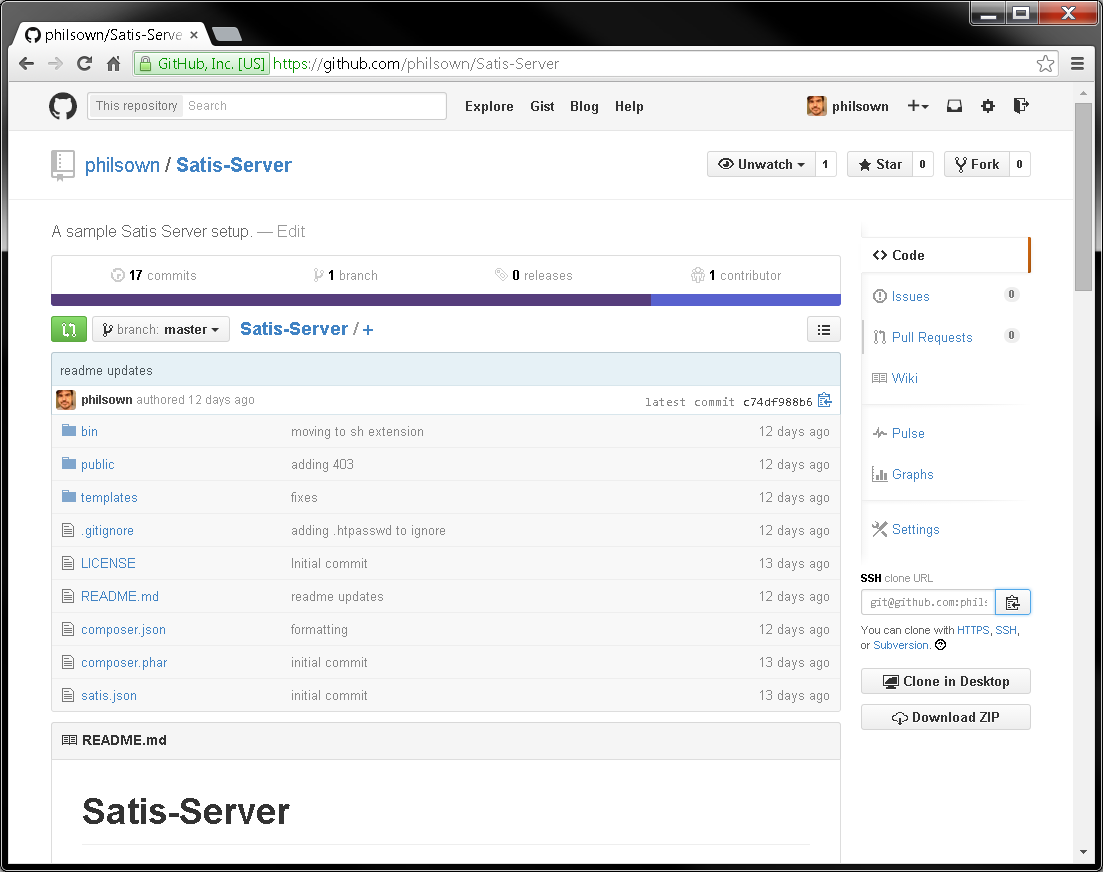The image size is (1103, 872).
Task: Click Explore in top navigation
Action: 489,106
